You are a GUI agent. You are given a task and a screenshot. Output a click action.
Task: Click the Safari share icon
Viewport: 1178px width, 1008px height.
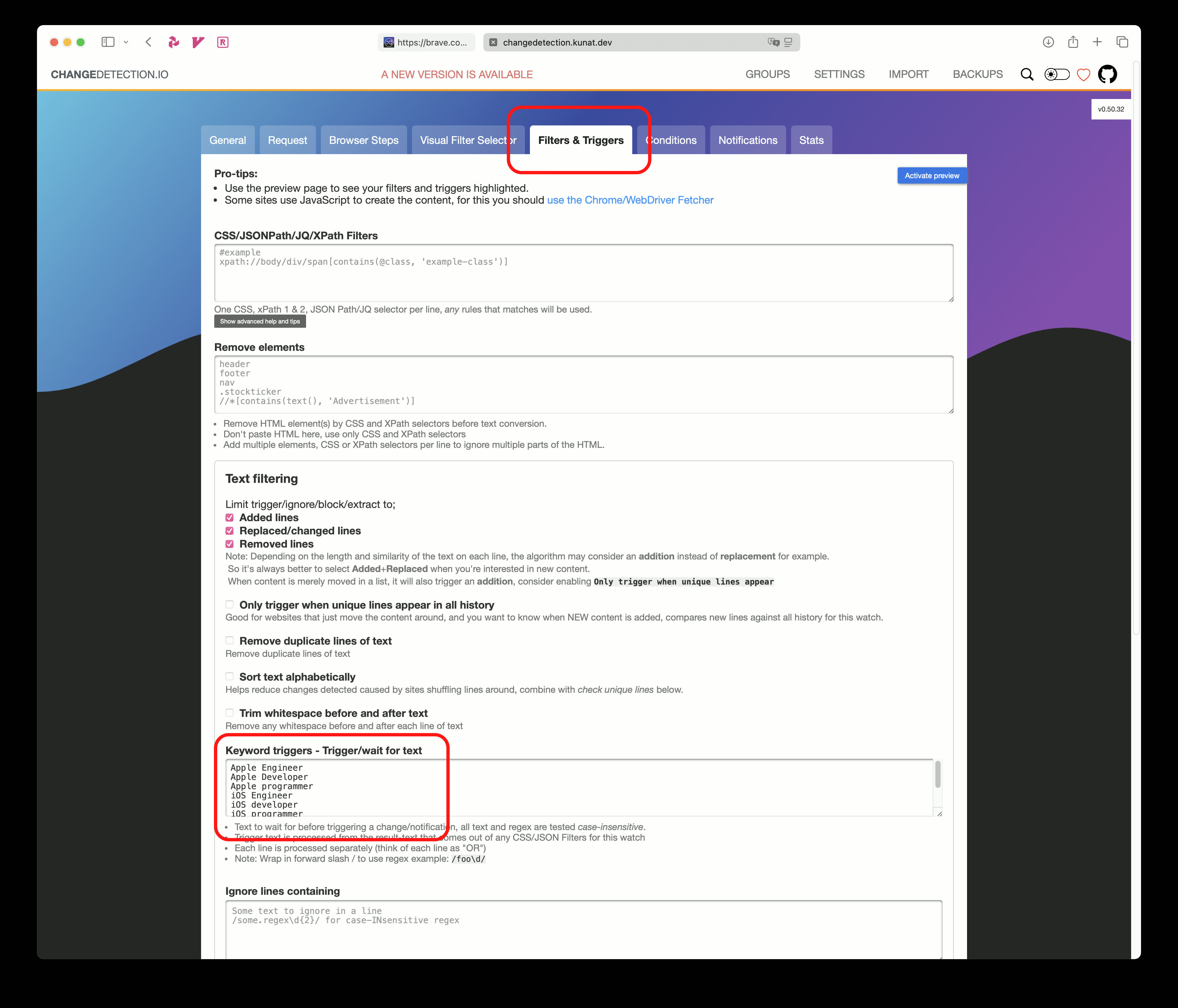1073,42
